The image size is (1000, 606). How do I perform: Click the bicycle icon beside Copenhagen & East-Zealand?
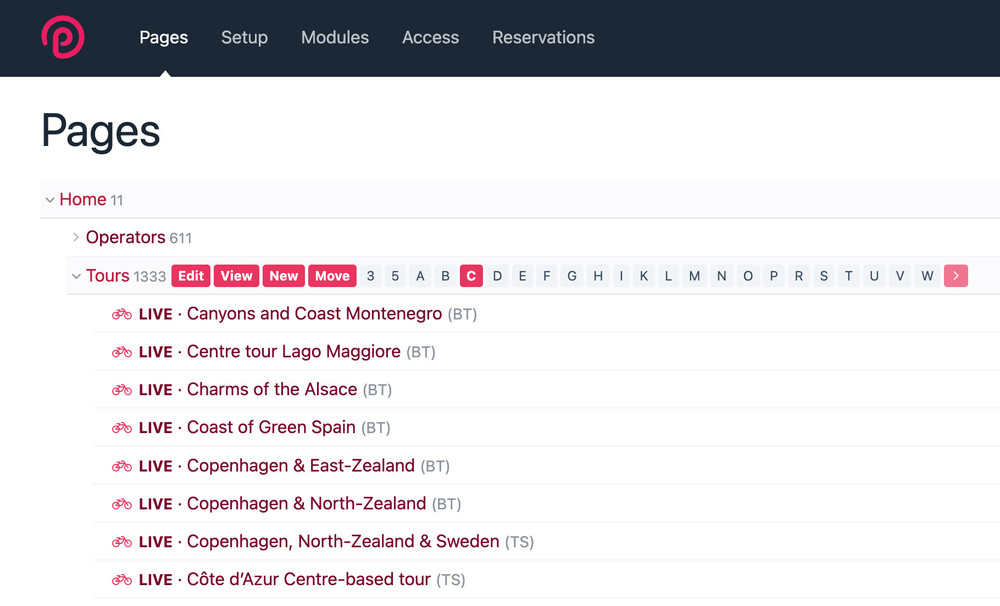pos(122,466)
